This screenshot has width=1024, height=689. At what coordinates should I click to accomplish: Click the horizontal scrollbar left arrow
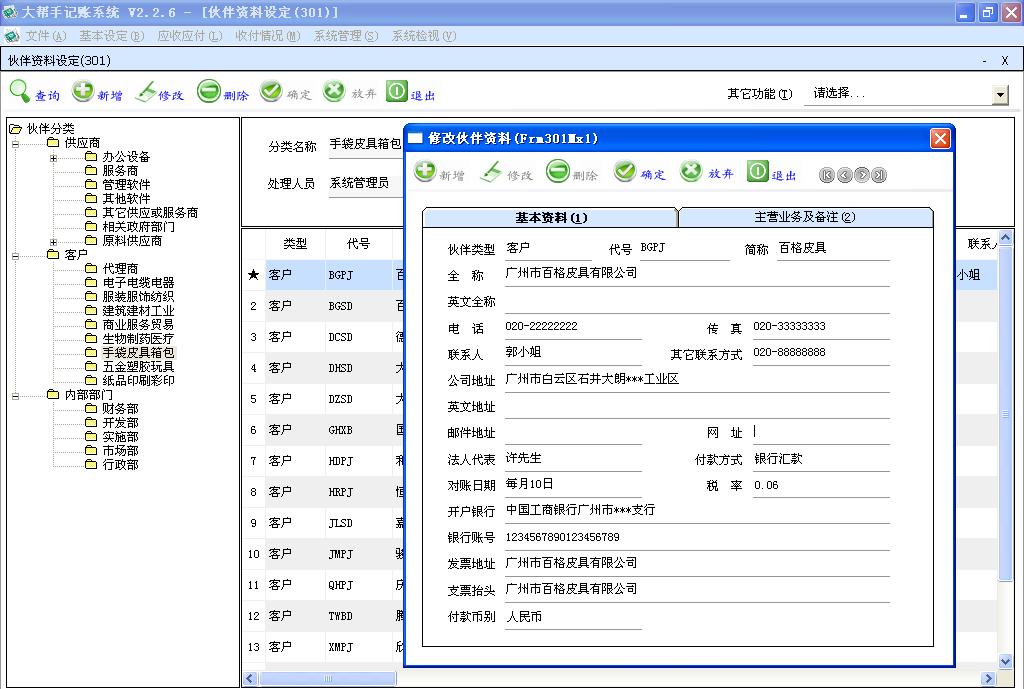click(x=250, y=679)
